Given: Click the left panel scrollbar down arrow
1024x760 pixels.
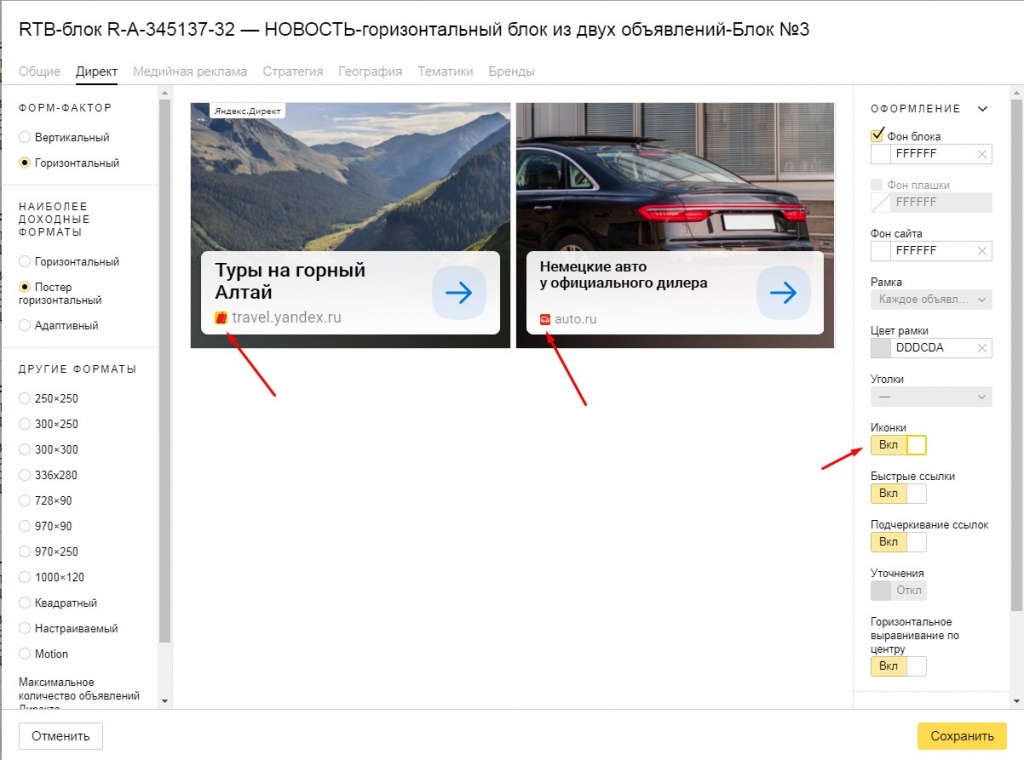Looking at the screenshot, I should (165, 701).
